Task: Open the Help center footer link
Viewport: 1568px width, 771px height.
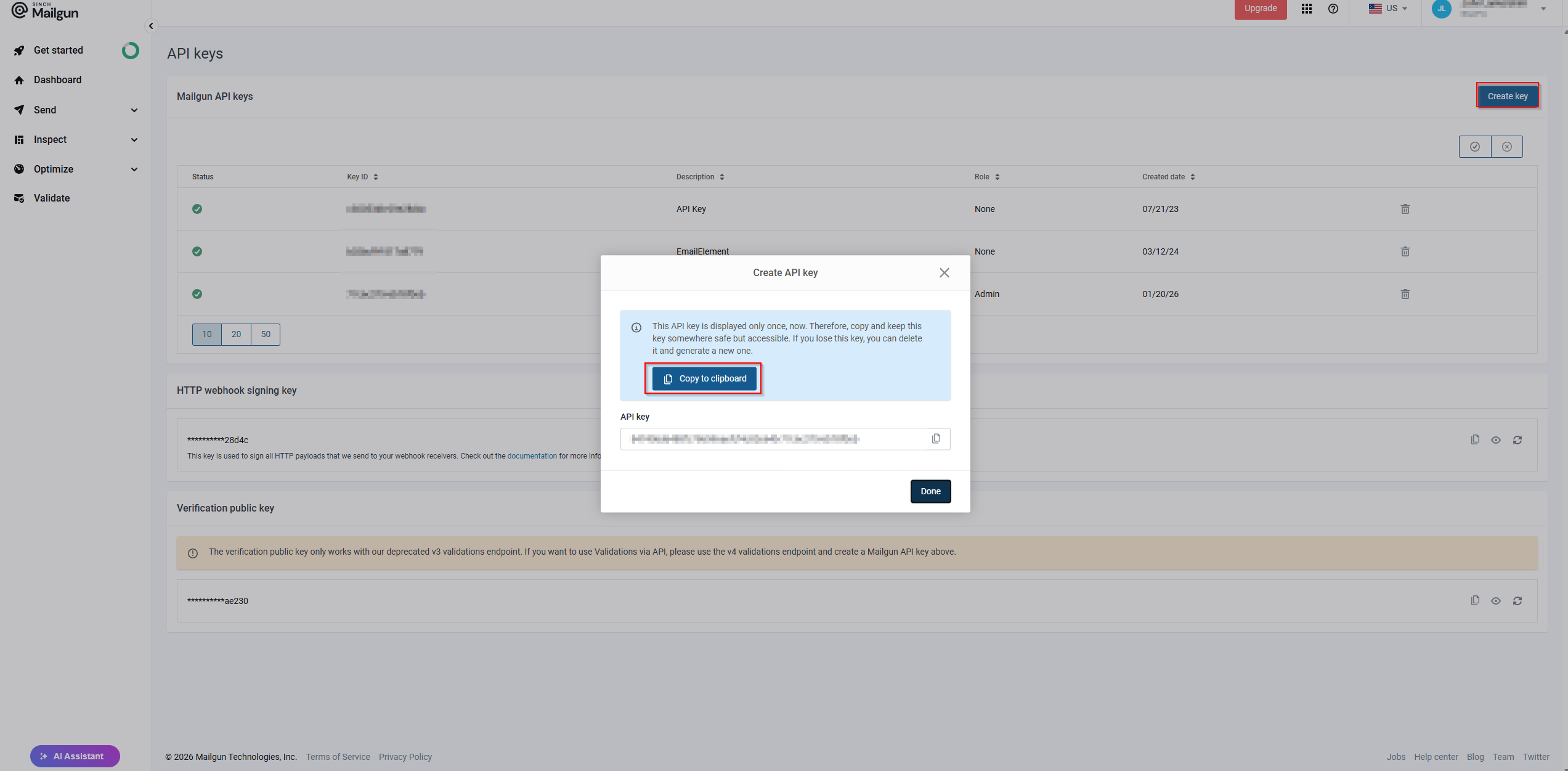Action: pos(1436,757)
